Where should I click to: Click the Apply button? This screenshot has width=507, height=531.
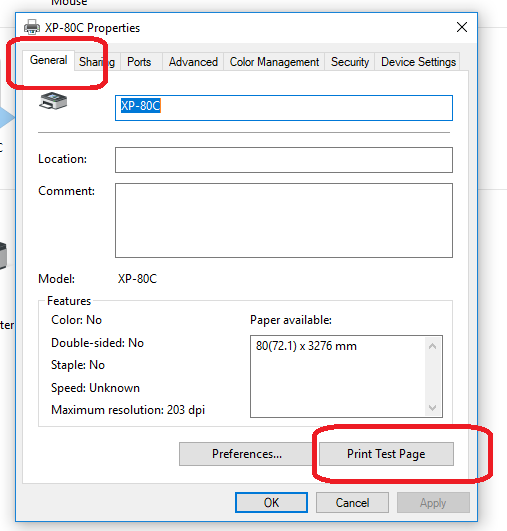click(433, 503)
